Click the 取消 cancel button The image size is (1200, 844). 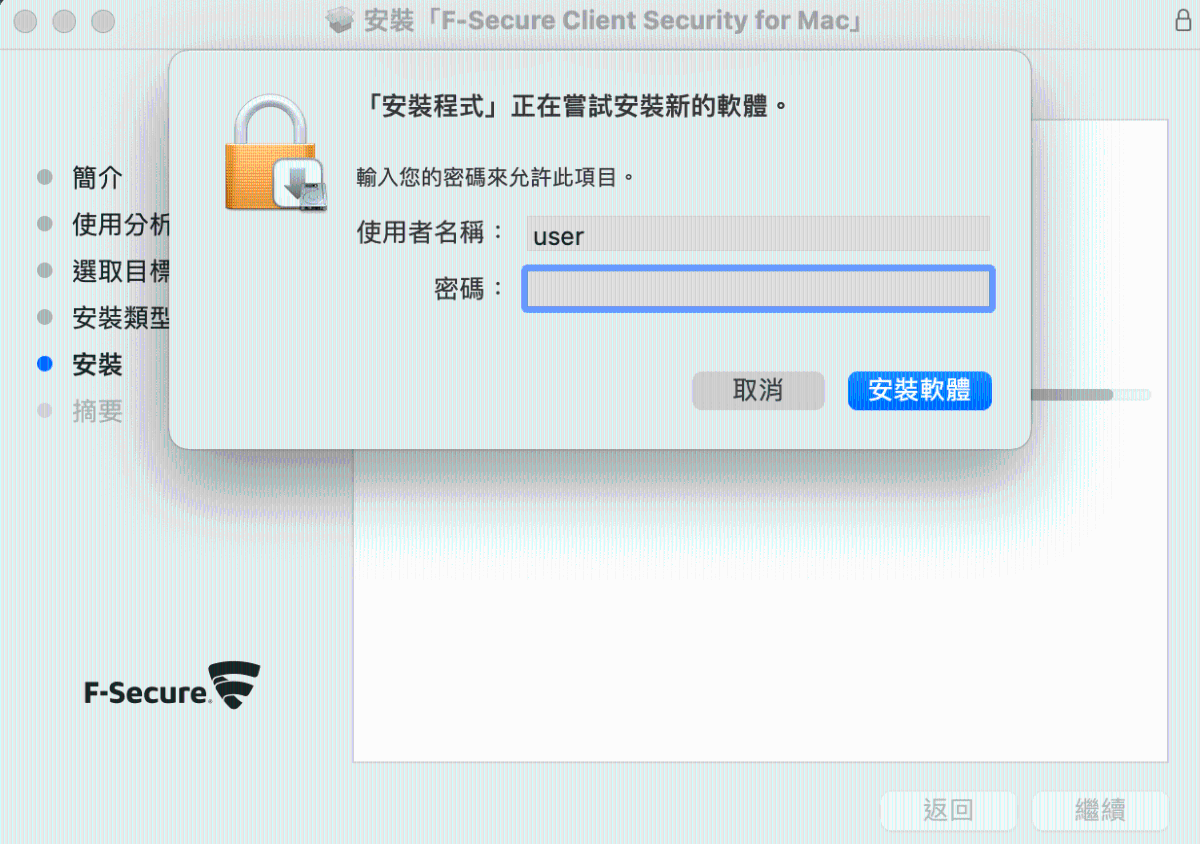[758, 391]
